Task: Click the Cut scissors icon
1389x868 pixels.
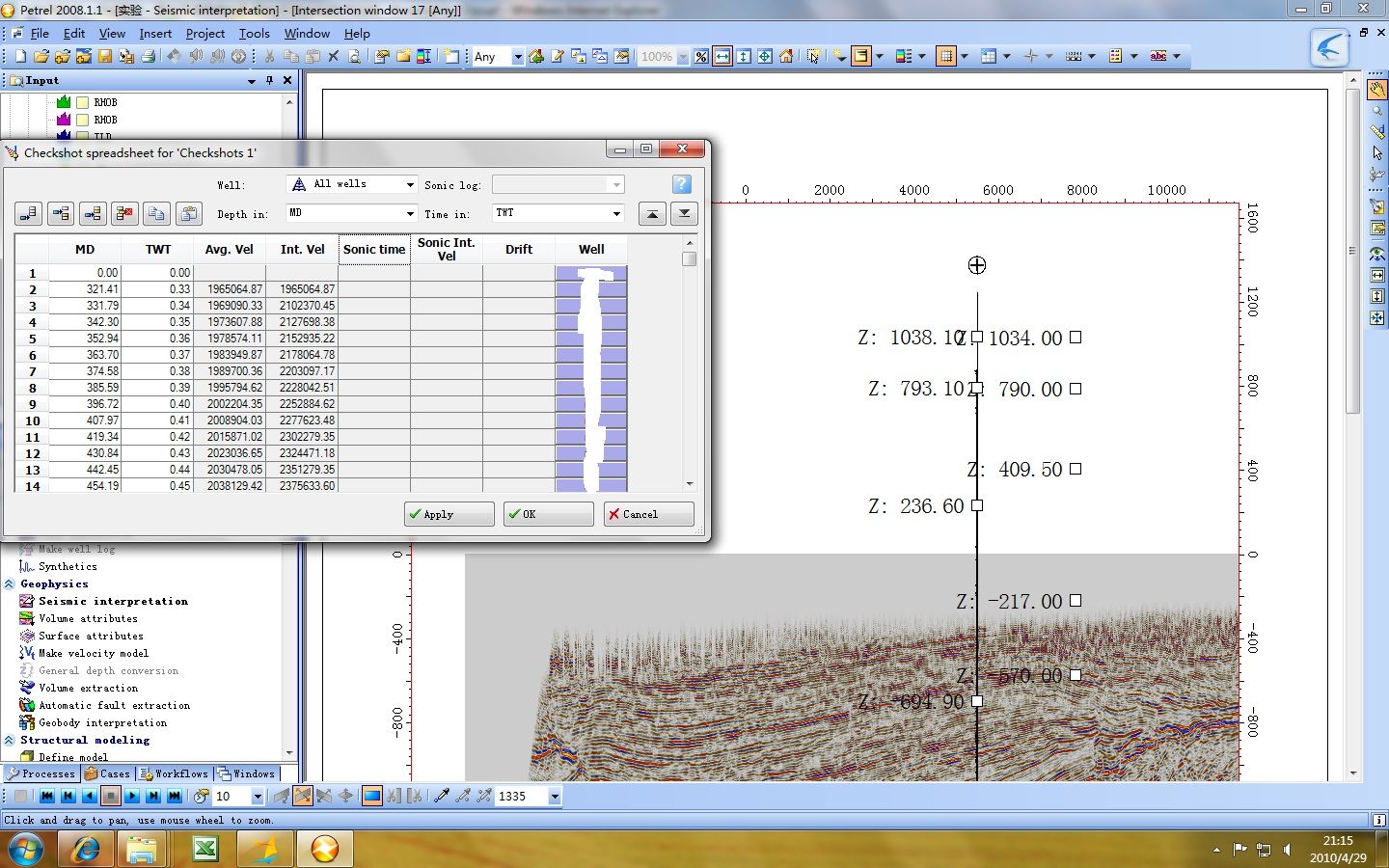Action: click(x=270, y=57)
